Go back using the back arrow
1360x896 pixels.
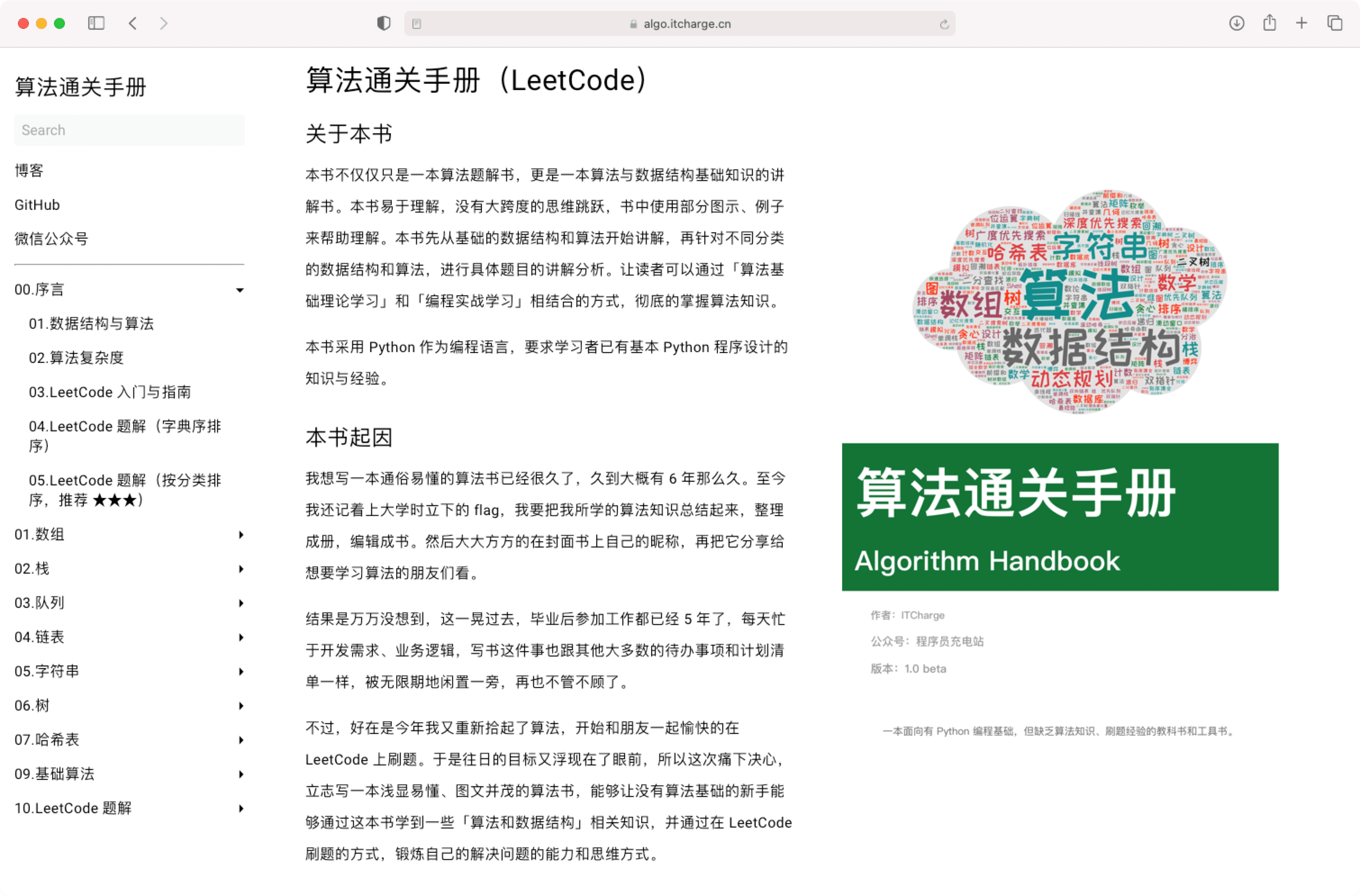pyautogui.click(x=132, y=23)
